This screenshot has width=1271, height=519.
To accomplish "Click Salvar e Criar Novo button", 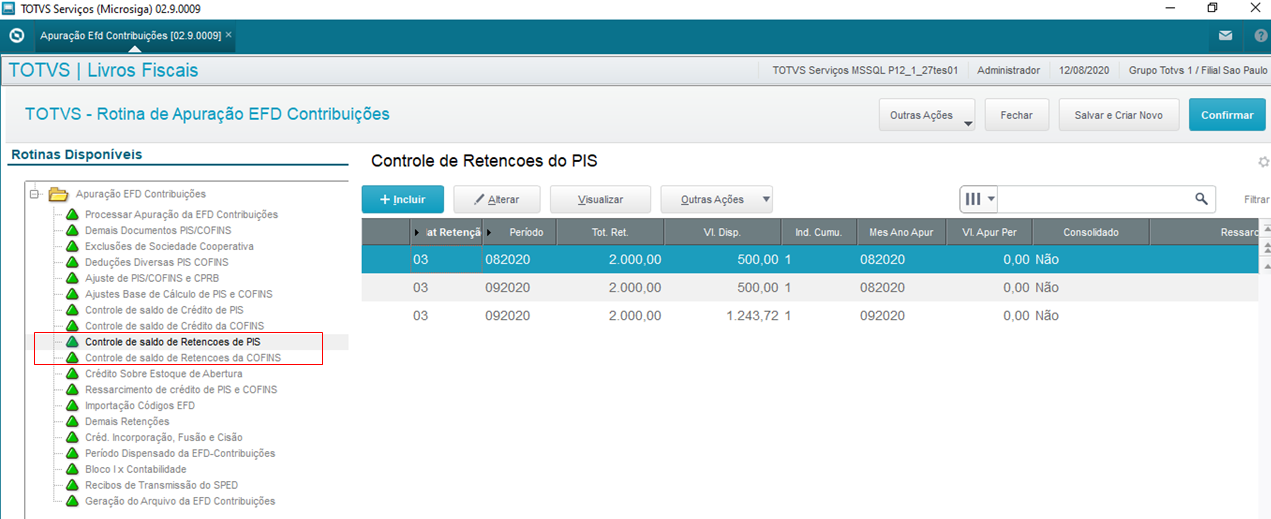I will tap(1119, 115).
